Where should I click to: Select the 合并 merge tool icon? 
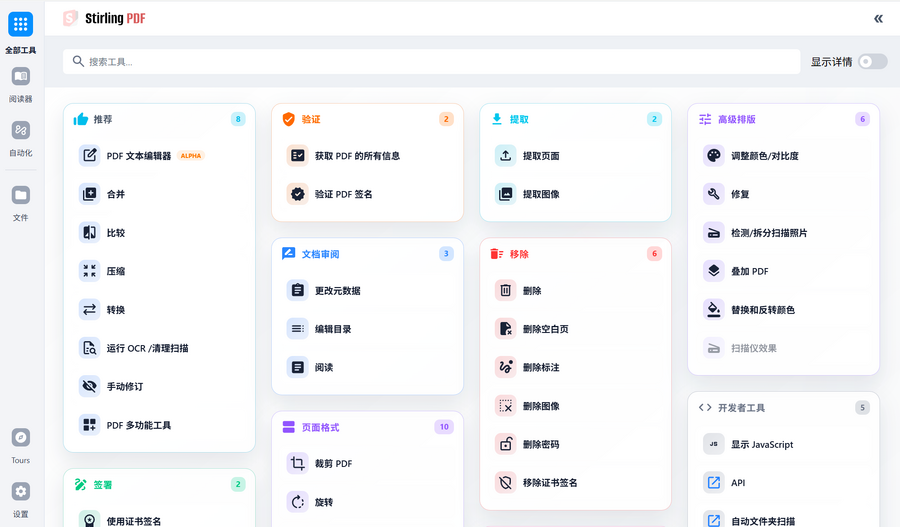[x=90, y=194]
